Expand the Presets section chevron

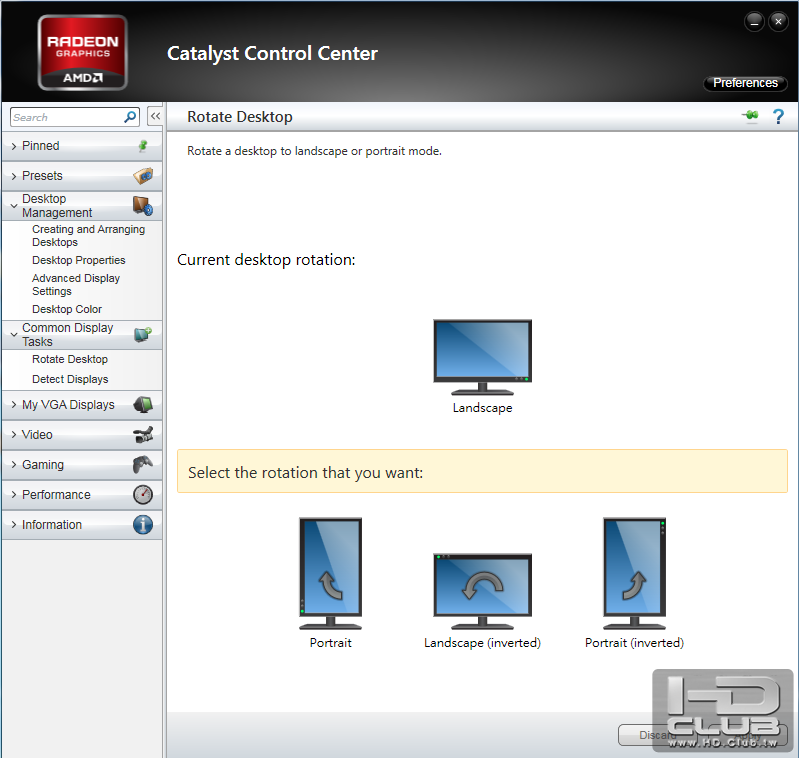[14, 176]
